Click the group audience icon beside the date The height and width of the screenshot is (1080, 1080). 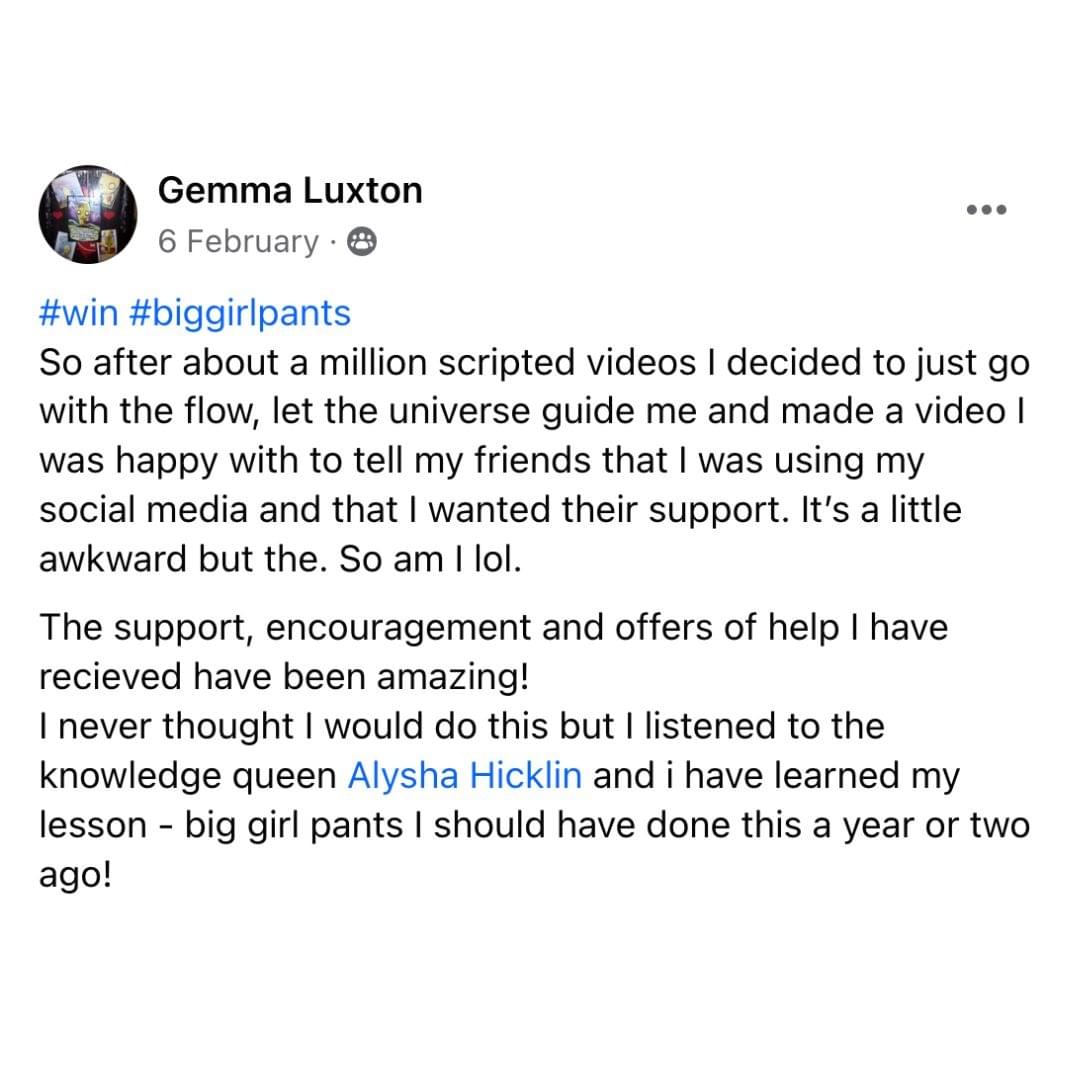(362, 242)
